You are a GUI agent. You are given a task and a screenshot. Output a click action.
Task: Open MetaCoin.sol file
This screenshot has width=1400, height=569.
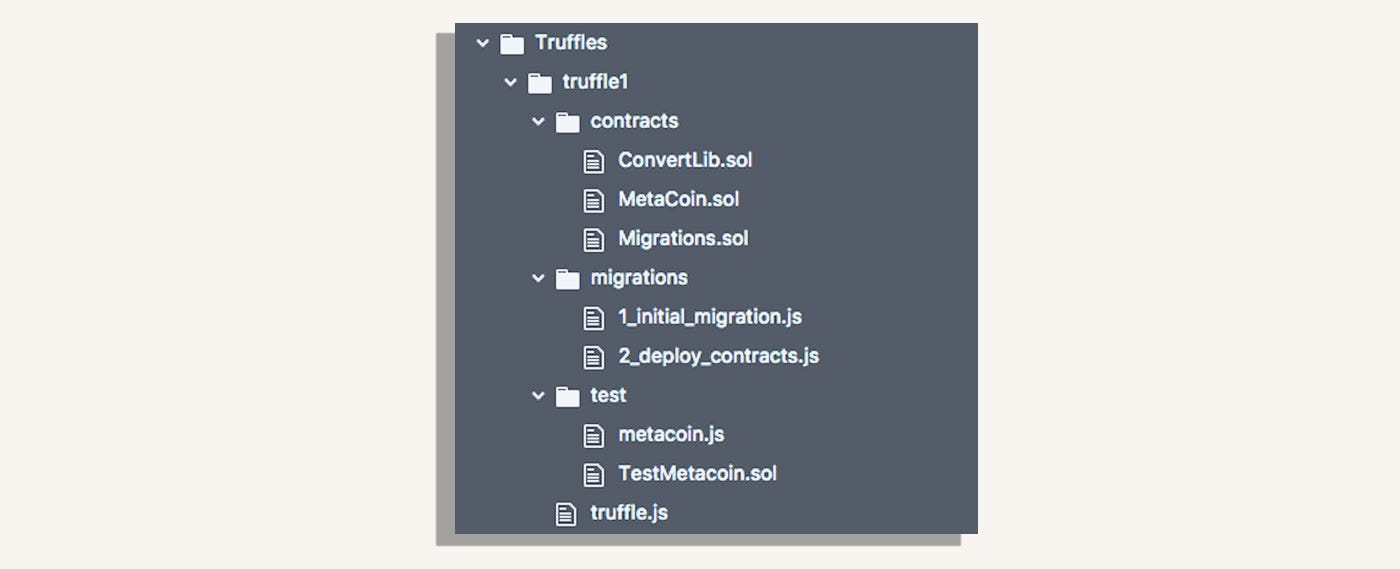pos(678,199)
